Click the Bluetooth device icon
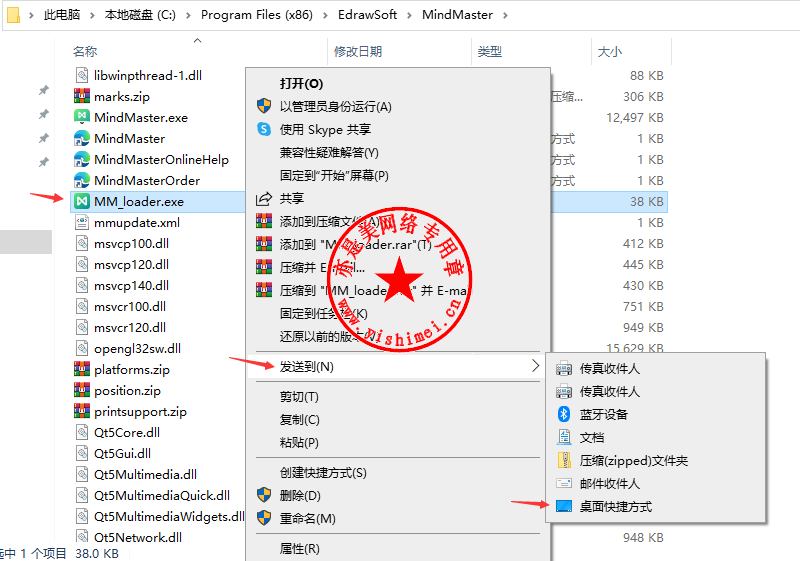 (564, 414)
